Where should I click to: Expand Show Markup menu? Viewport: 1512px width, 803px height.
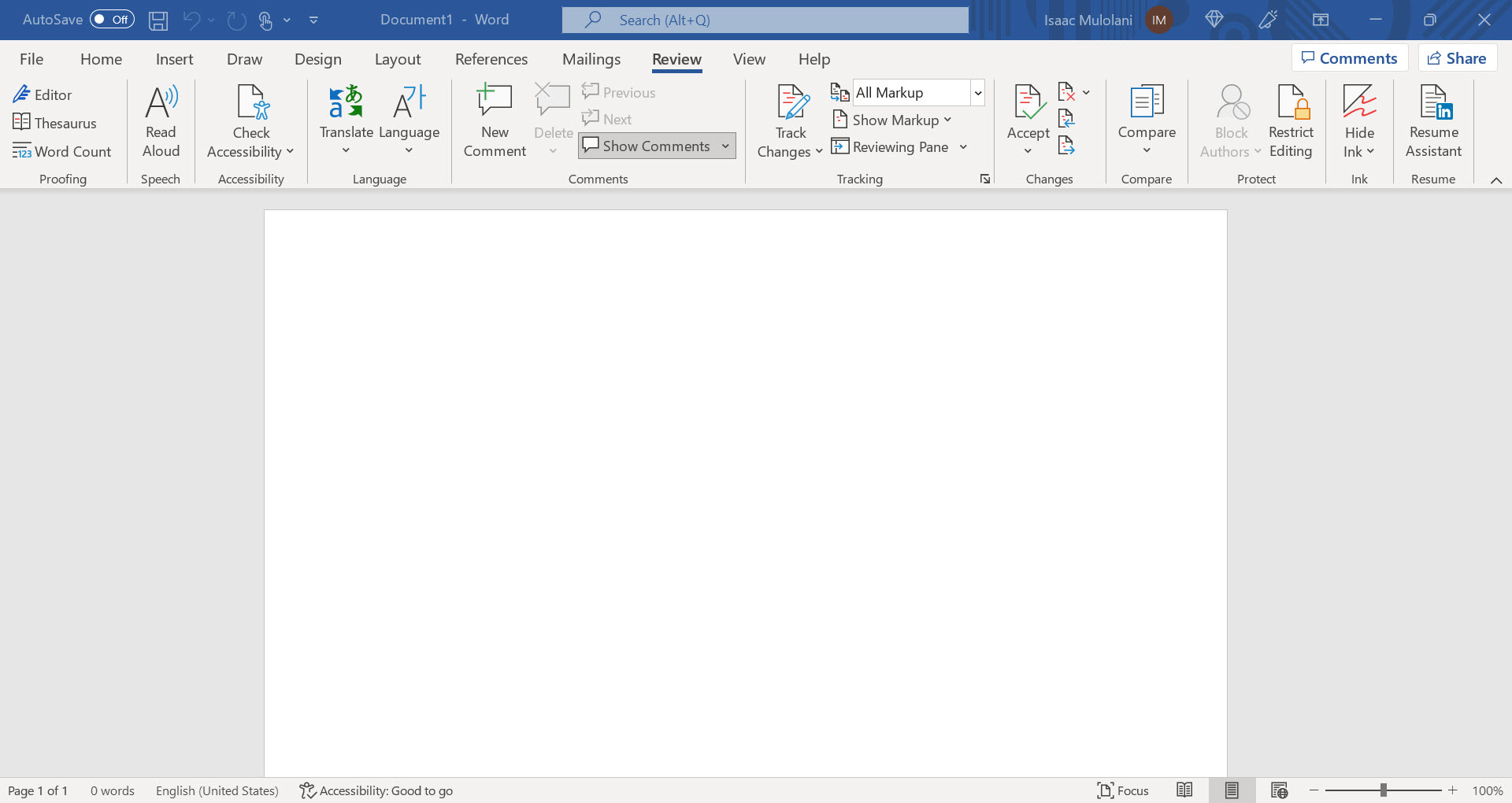tap(892, 120)
